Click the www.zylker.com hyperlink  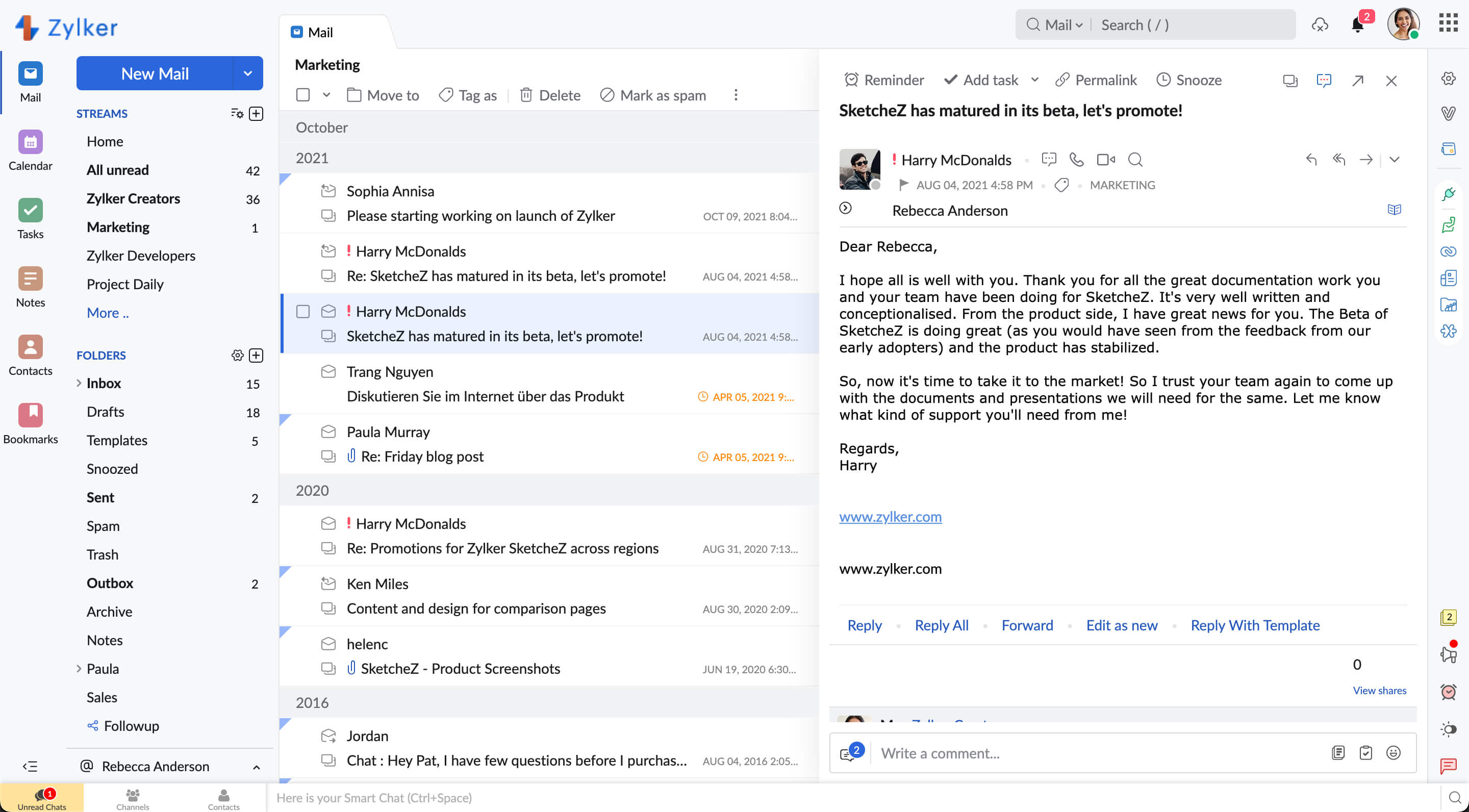click(x=889, y=516)
